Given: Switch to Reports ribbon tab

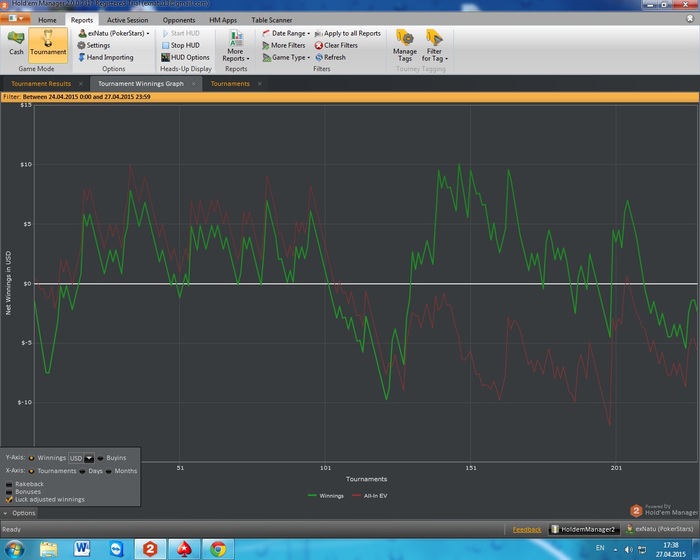Looking at the screenshot, I should point(82,20).
